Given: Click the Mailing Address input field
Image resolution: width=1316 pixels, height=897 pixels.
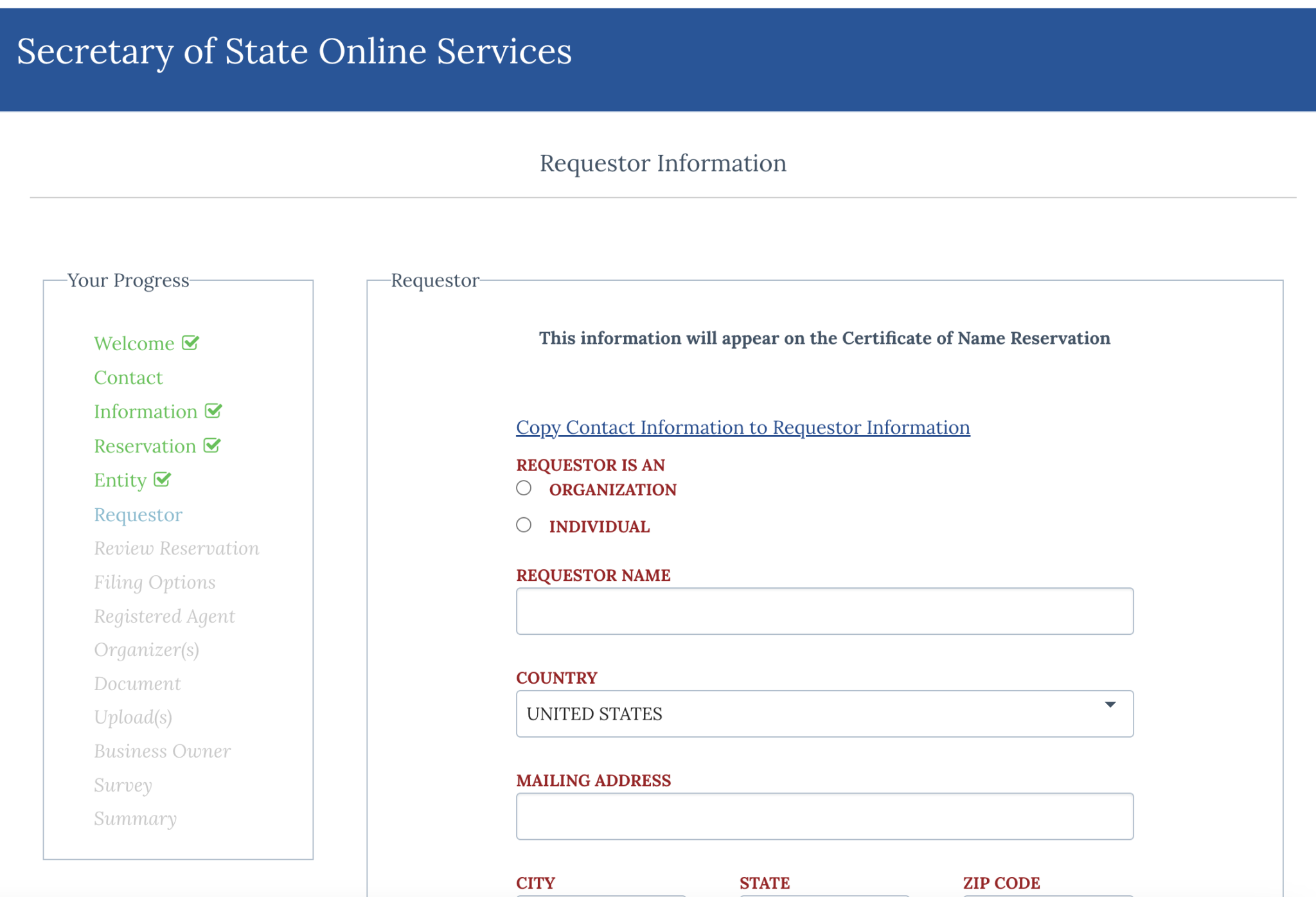Looking at the screenshot, I should click(x=824, y=816).
